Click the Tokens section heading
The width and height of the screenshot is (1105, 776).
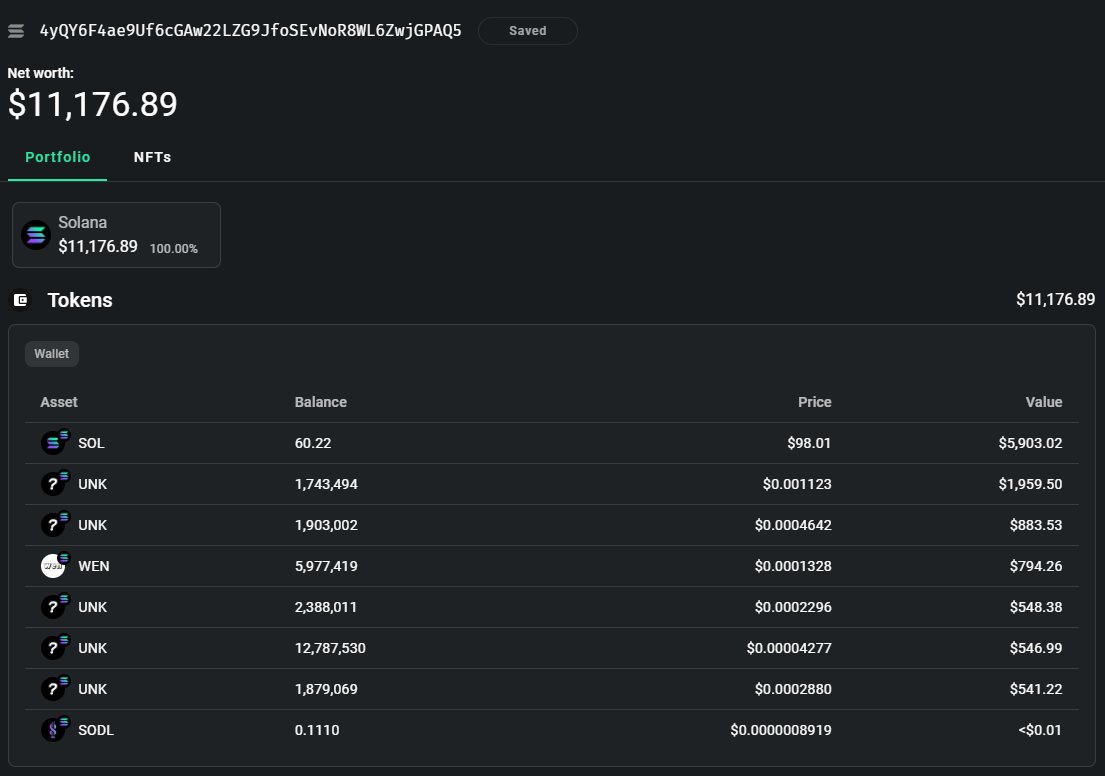click(80, 300)
